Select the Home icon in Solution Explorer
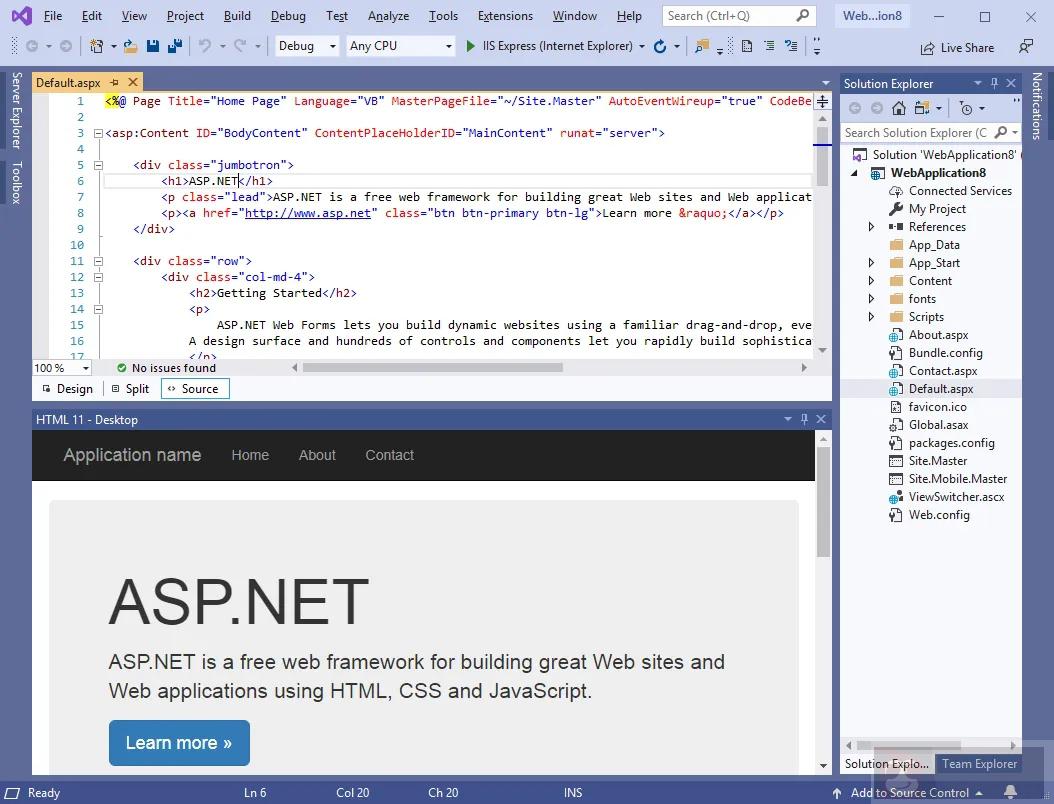This screenshot has width=1054, height=804. 898,108
